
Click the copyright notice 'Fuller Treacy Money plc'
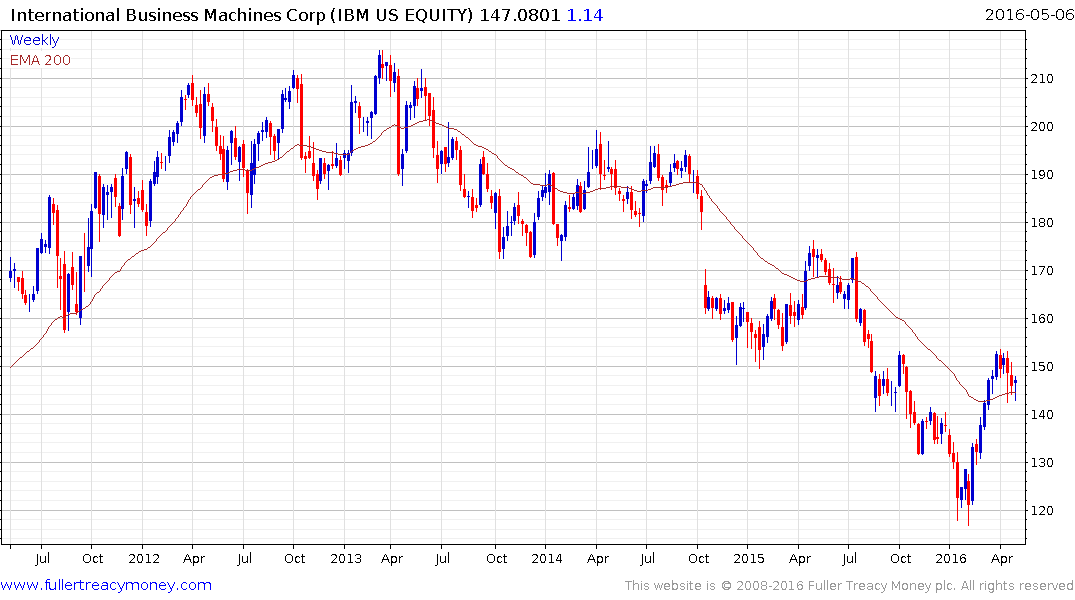(882, 586)
